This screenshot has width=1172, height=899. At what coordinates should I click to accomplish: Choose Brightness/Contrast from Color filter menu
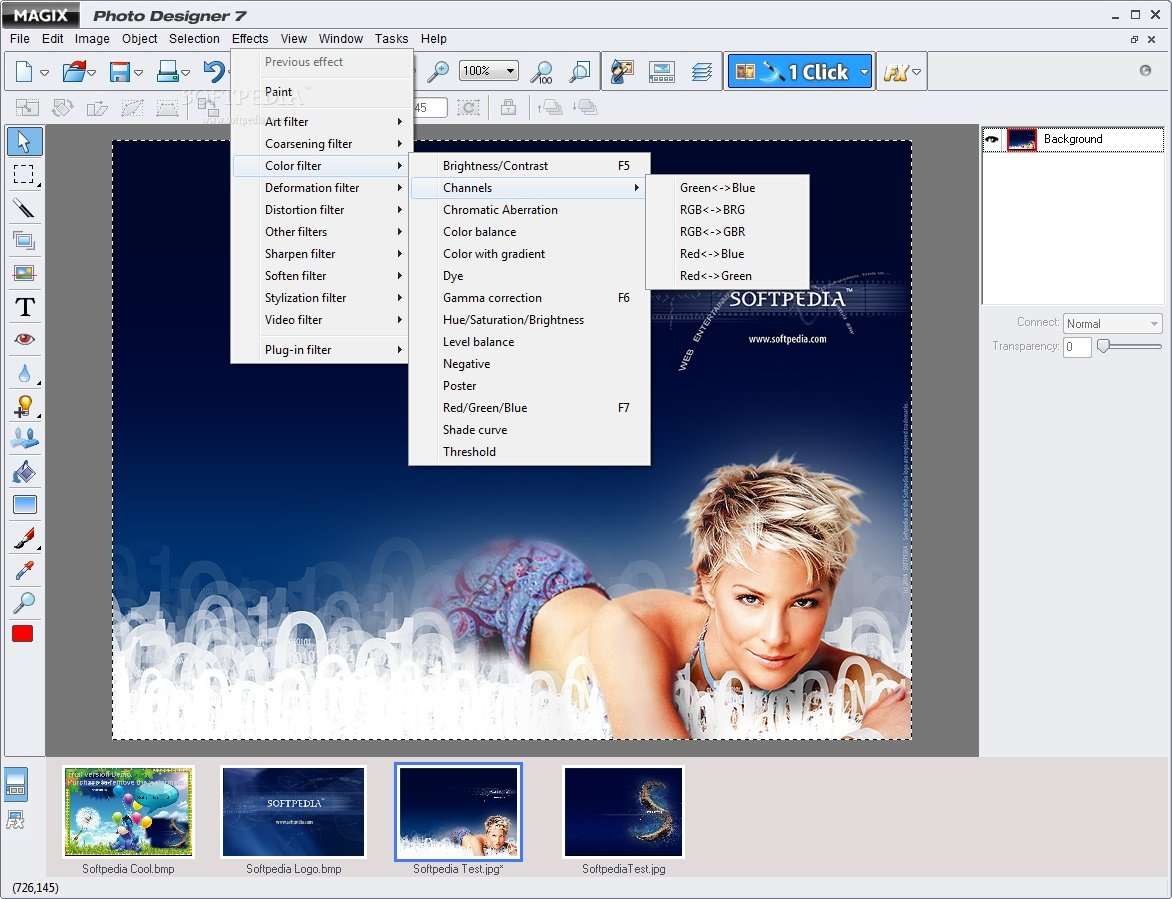pyautogui.click(x=529, y=166)
